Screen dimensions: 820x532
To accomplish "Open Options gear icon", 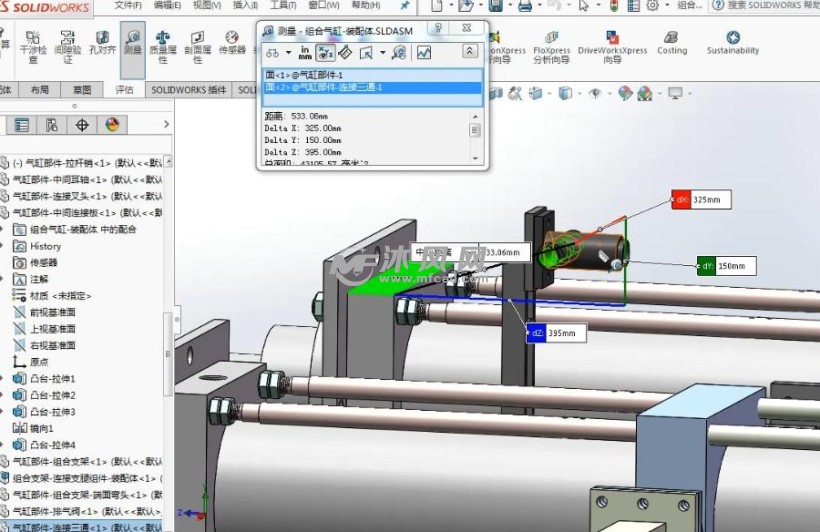I will [x=652, y=6].
